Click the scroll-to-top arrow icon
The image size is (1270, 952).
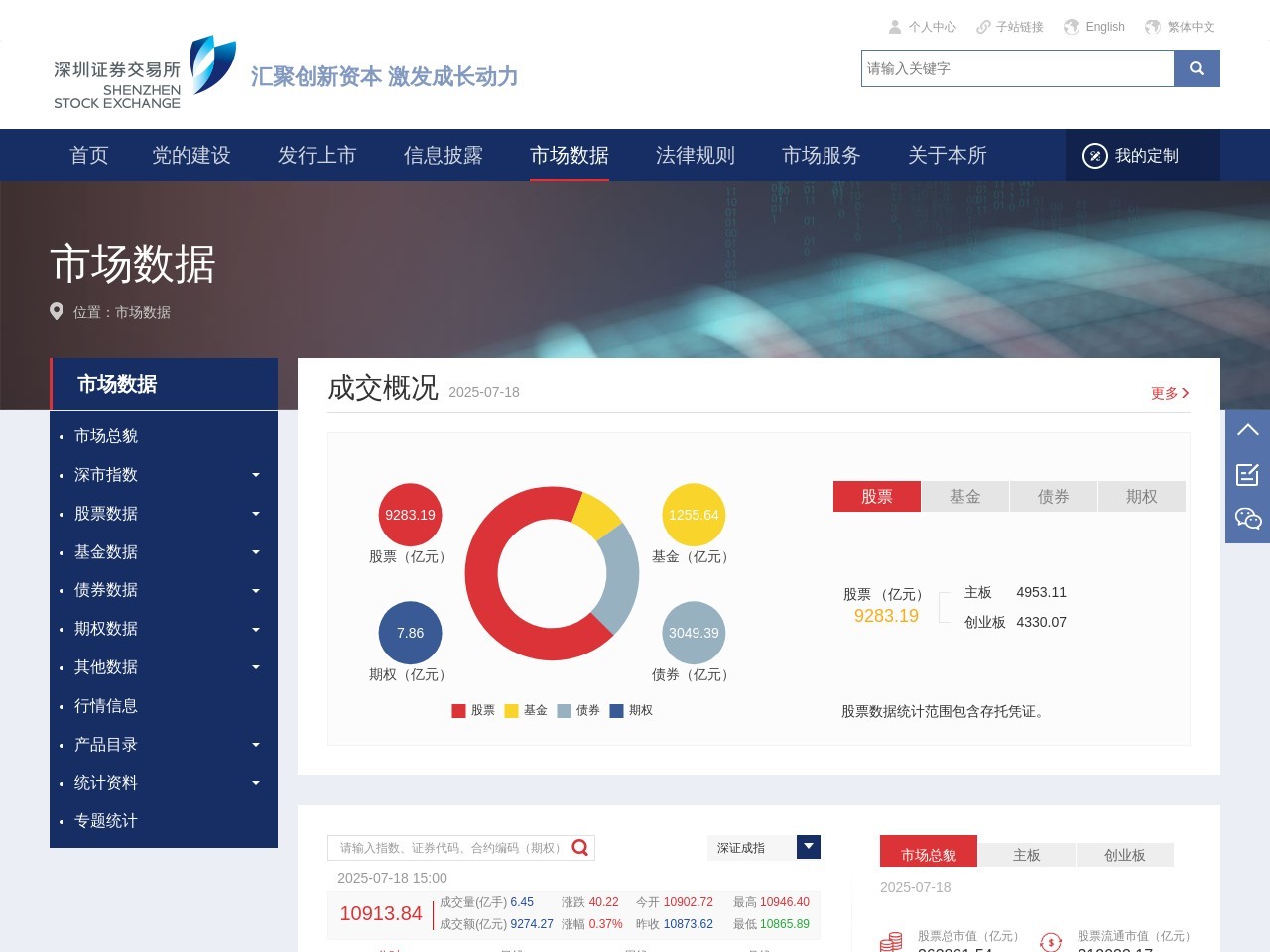tap(1248, 430)
